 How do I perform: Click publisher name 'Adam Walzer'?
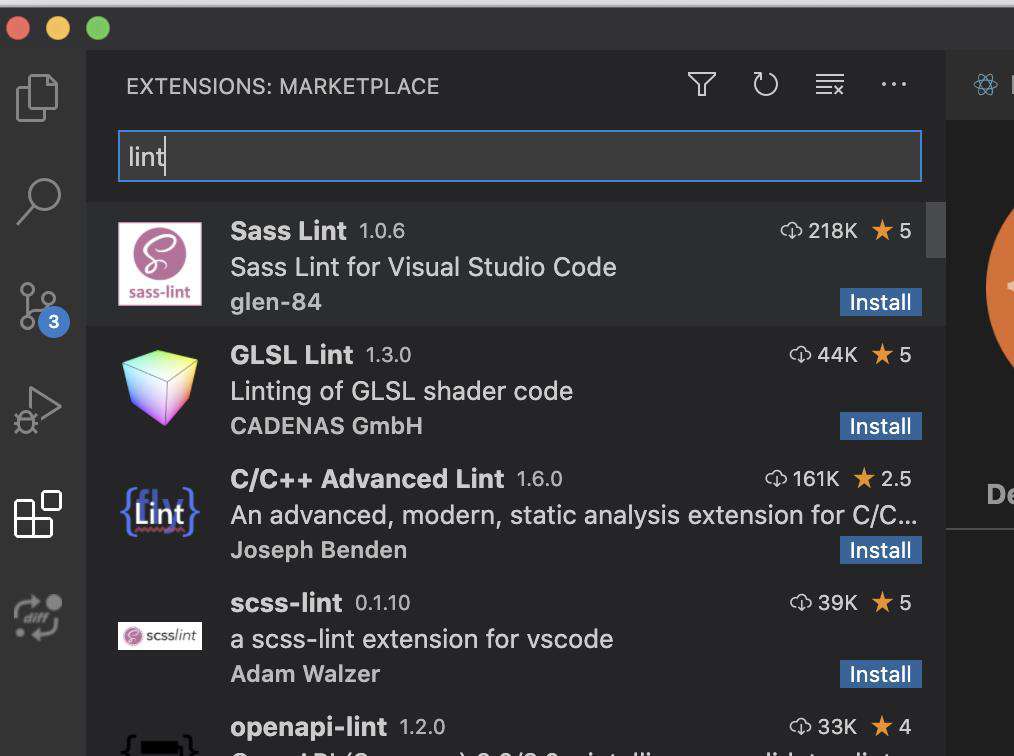coord(305,675)
